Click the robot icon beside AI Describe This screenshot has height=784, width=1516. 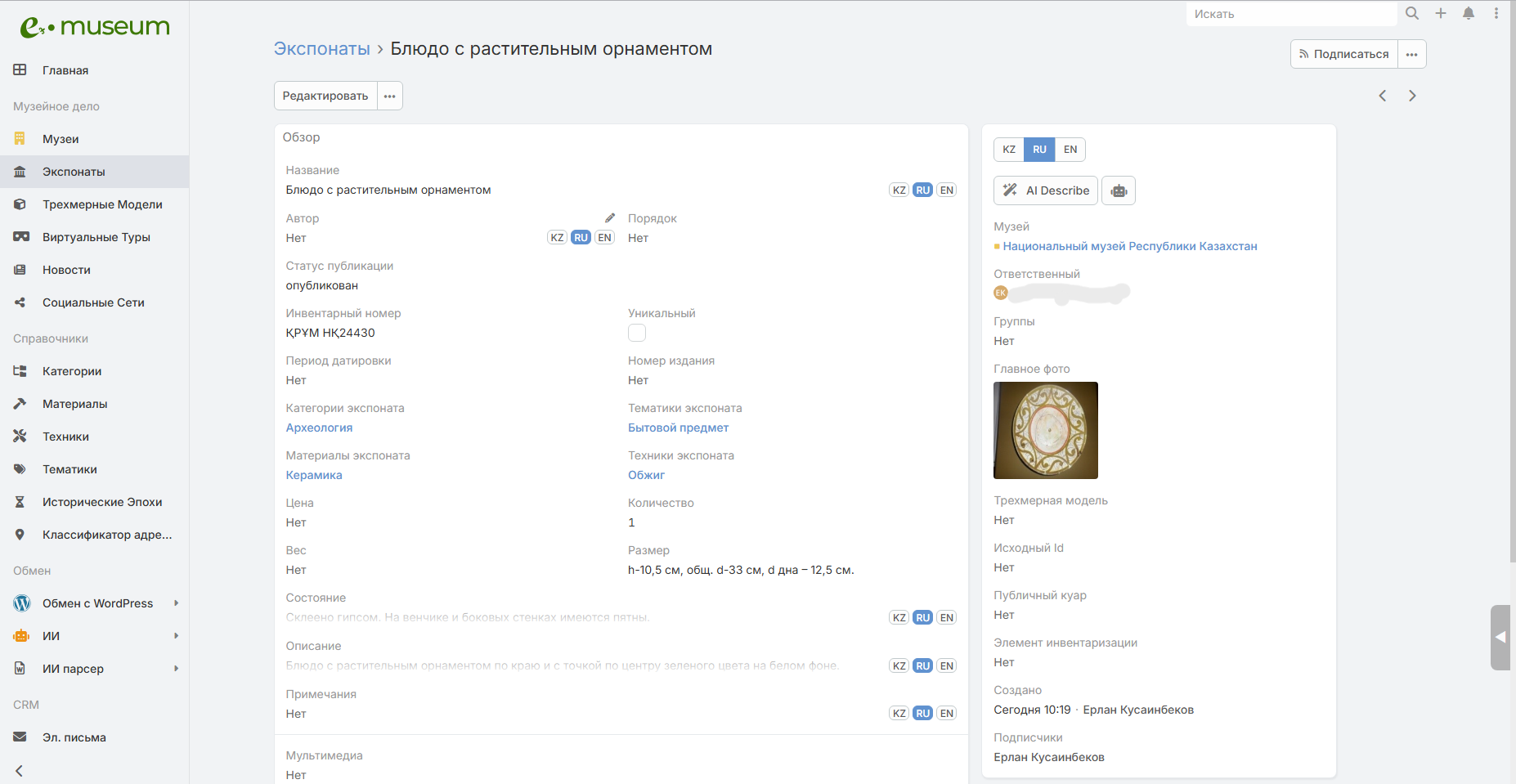[1119, 190]
